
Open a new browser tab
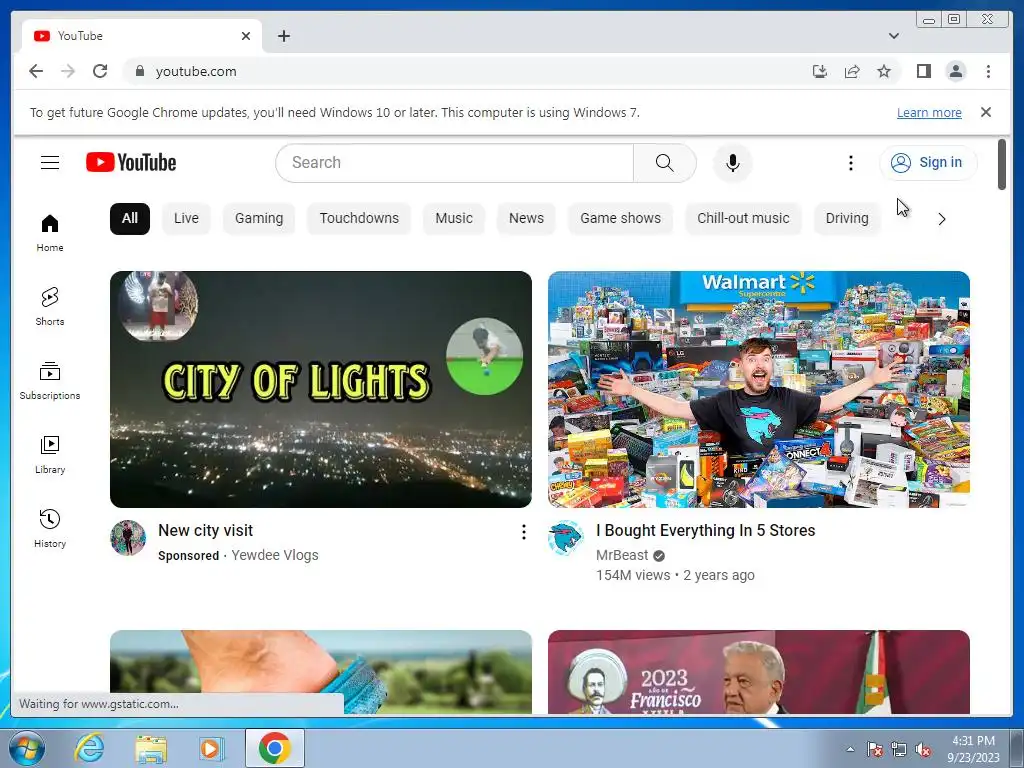[x=283, y=36]
